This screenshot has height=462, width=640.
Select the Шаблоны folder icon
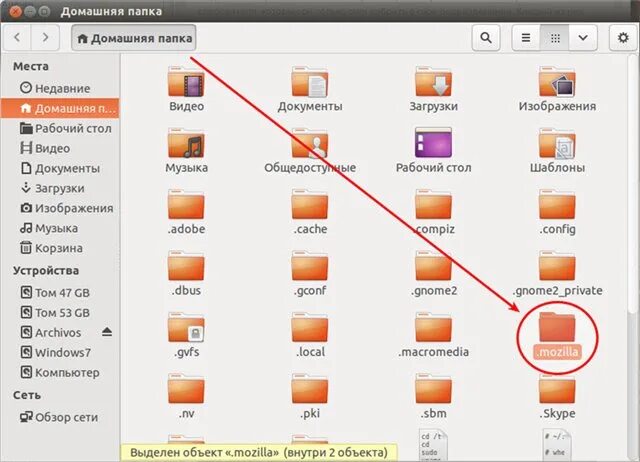tap(557, 144)
